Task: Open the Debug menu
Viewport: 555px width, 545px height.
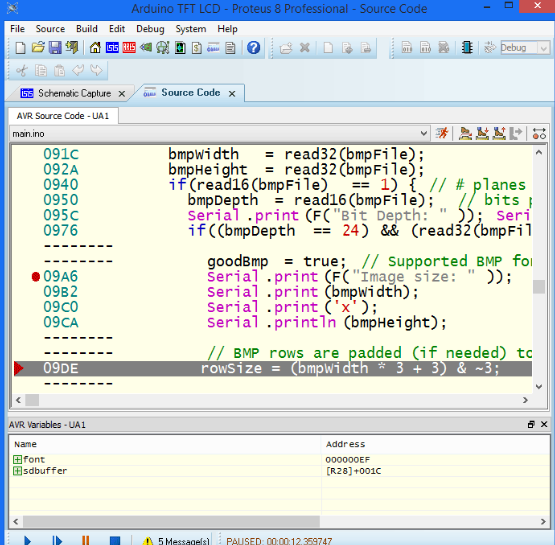Action: pos(150,29)
